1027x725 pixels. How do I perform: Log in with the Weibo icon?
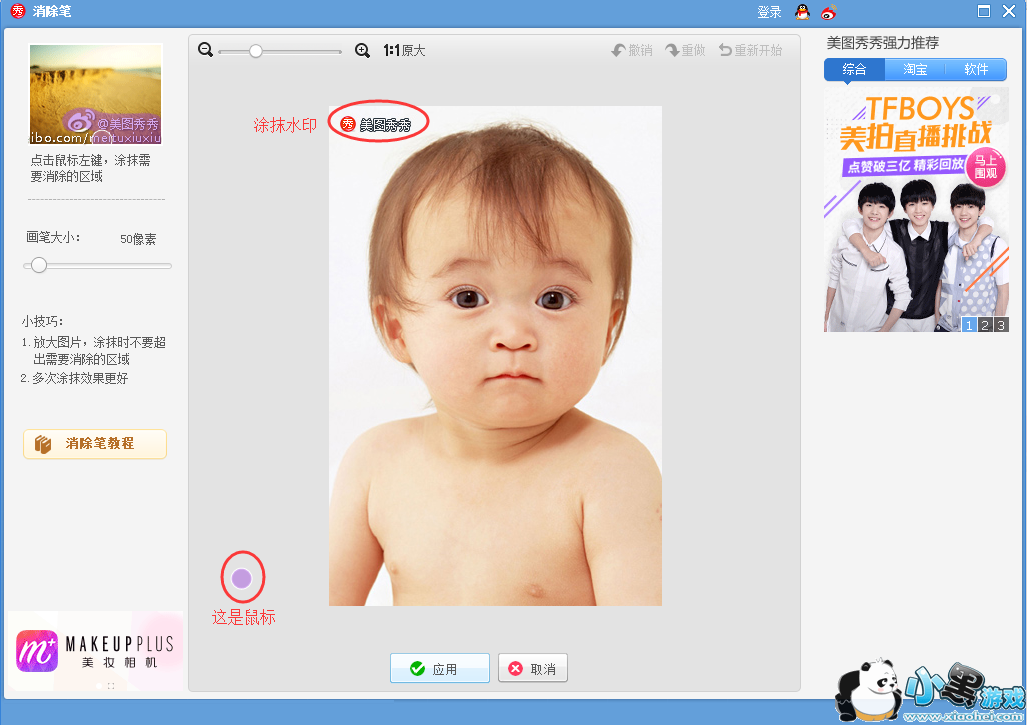click(x=829, y=12)
